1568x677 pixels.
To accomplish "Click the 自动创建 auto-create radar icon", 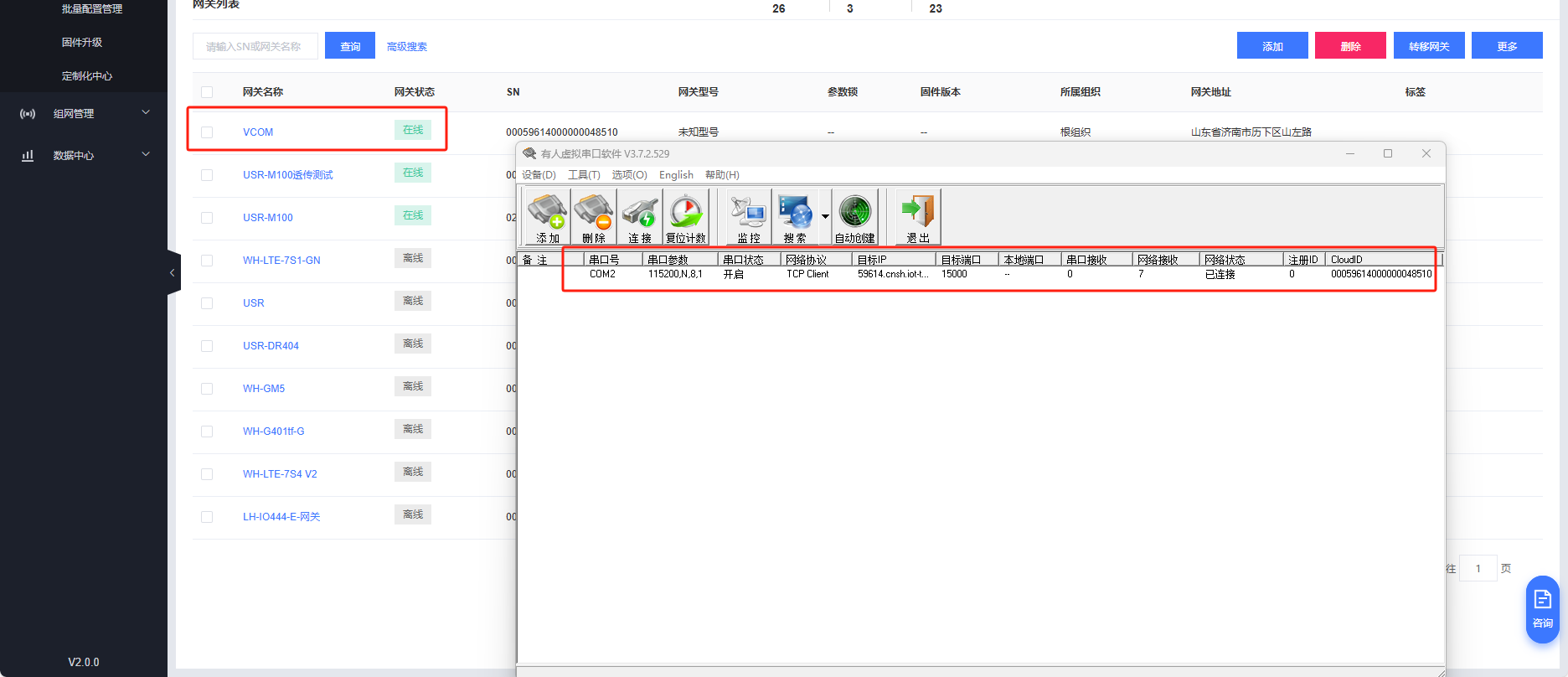I will pos(855,216).
